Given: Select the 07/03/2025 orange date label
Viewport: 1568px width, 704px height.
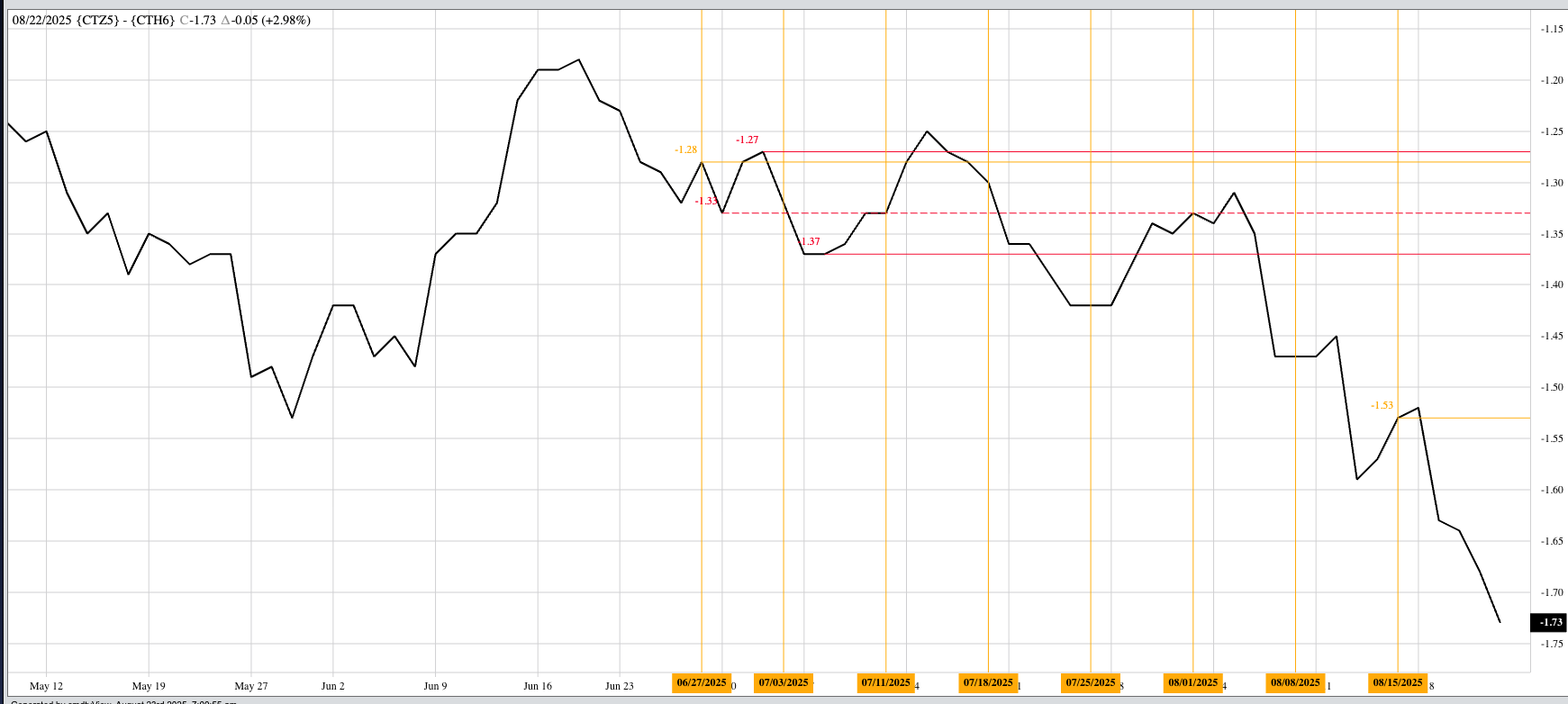Looking at the screenshot, I should [x=783, y=682].
